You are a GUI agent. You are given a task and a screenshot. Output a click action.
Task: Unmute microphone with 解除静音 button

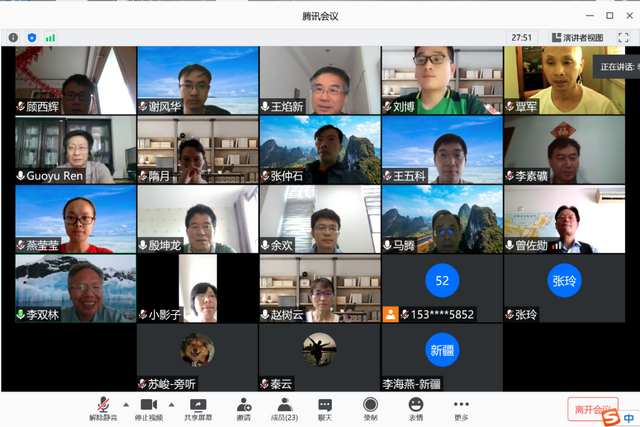pos(103,408)
